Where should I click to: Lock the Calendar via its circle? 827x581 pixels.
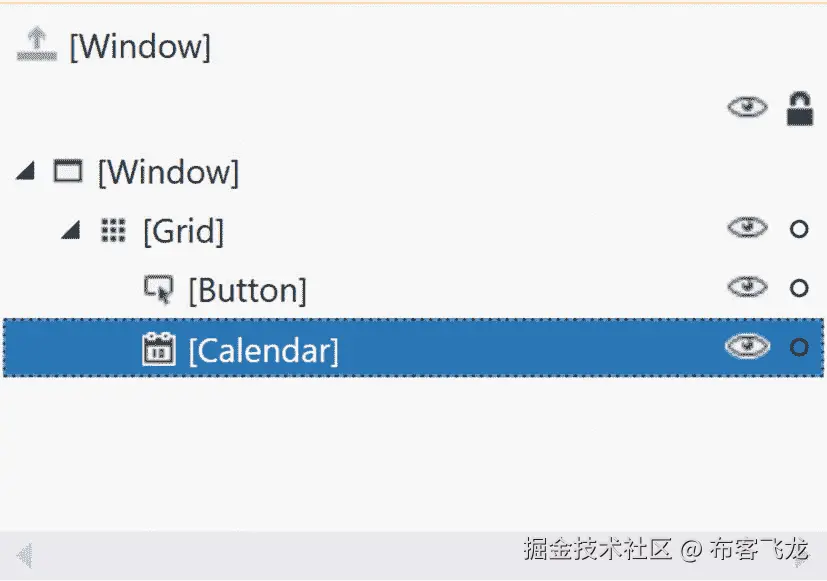(798, 348)
